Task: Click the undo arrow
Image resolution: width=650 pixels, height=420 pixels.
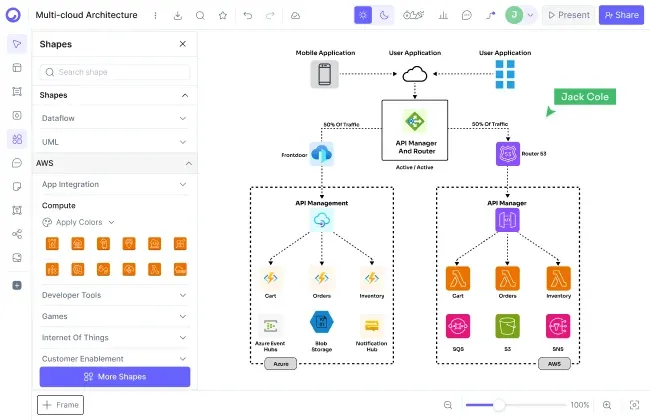Action: tap(247, 15)
